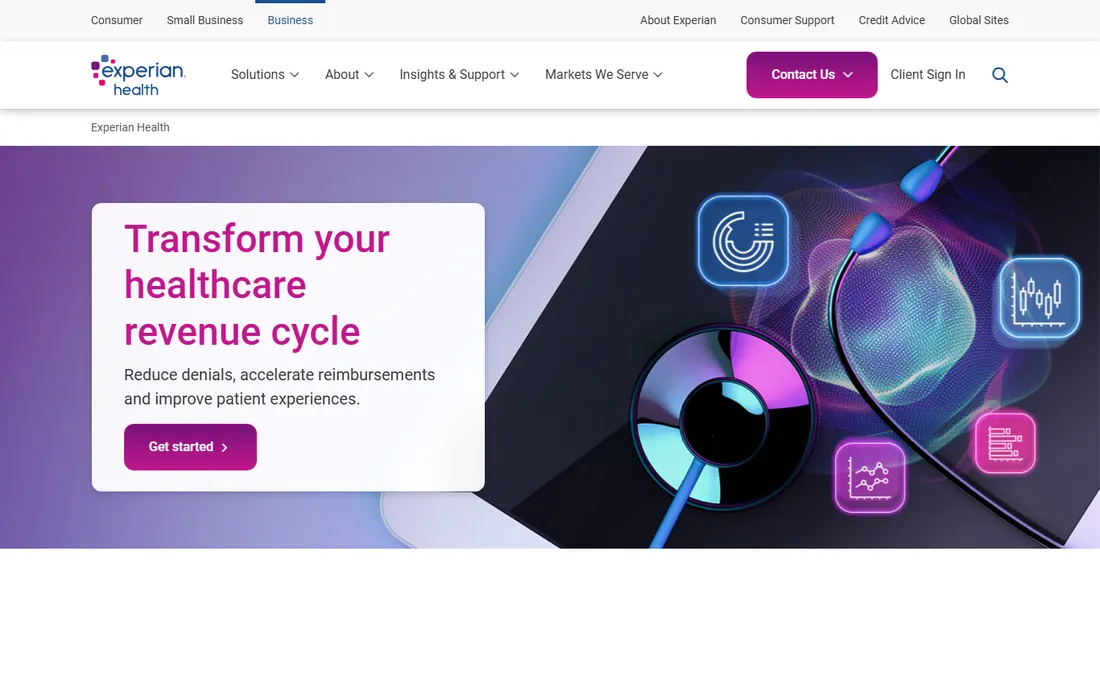The height and width of the screenshot is (688, 1100).
Task: Expand the Solutions menu
Action: (264, 74)
